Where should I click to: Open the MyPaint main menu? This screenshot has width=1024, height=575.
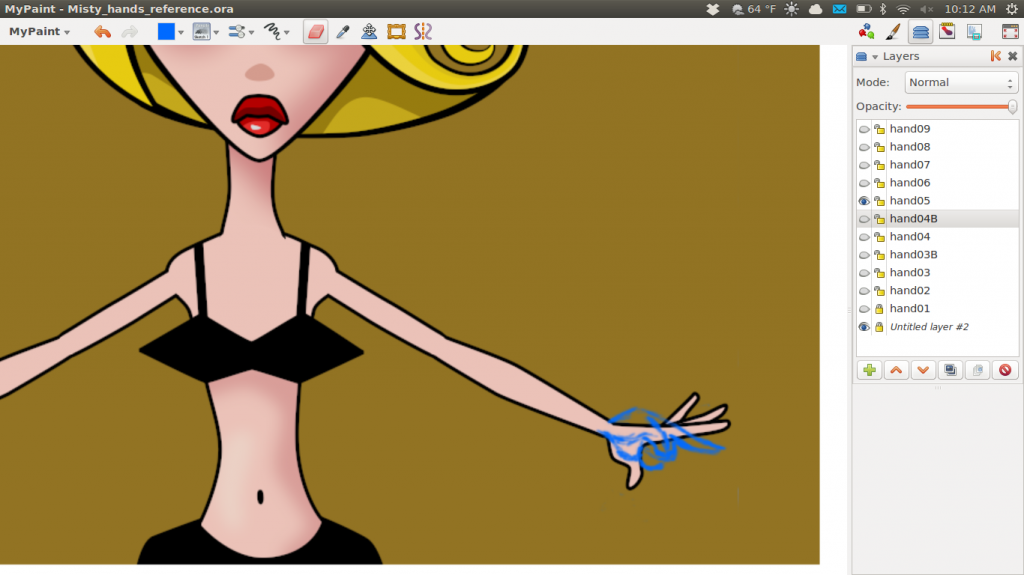39,31
